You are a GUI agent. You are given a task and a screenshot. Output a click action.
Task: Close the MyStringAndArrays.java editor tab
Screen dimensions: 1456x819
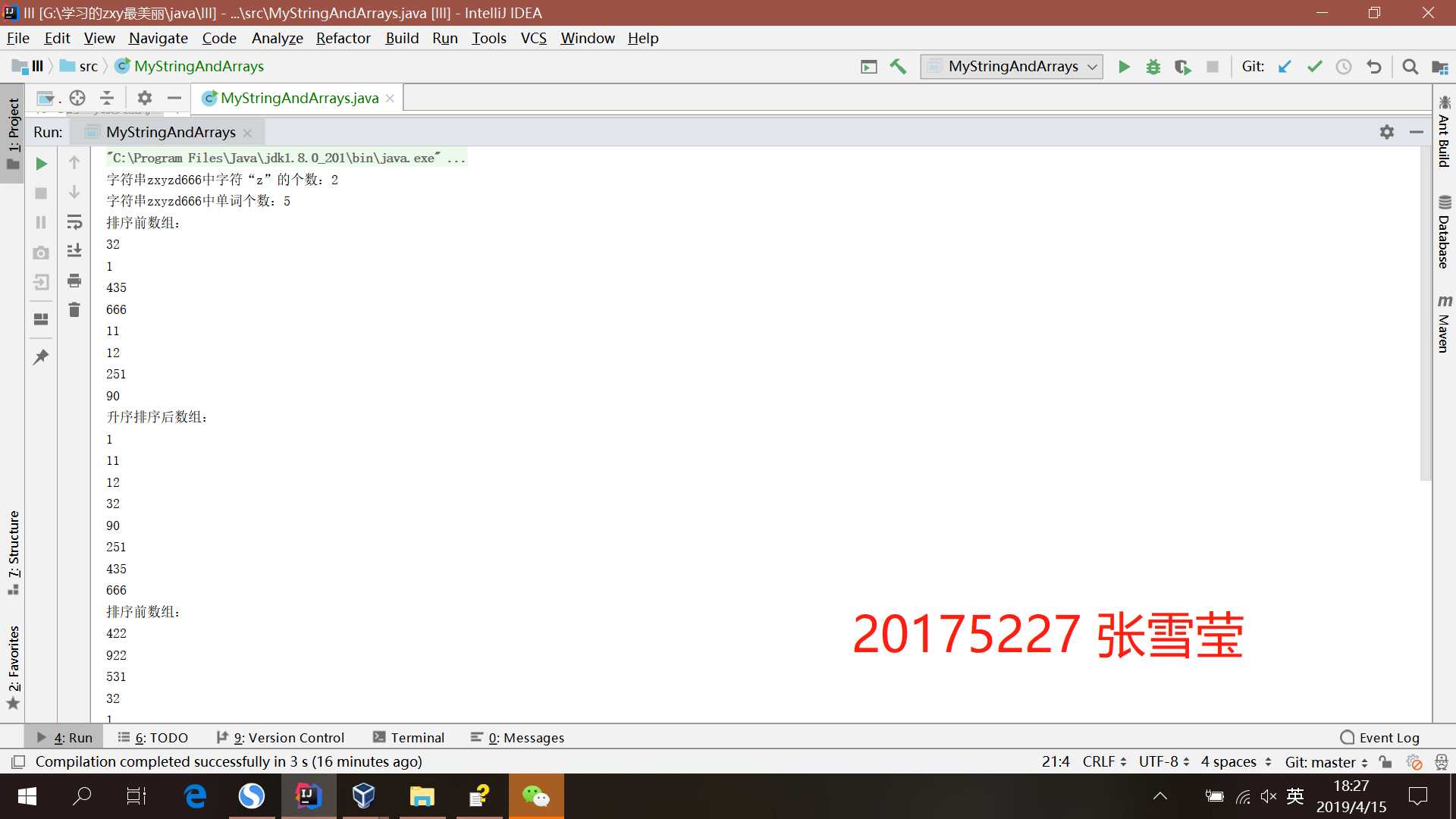[390, 99]
